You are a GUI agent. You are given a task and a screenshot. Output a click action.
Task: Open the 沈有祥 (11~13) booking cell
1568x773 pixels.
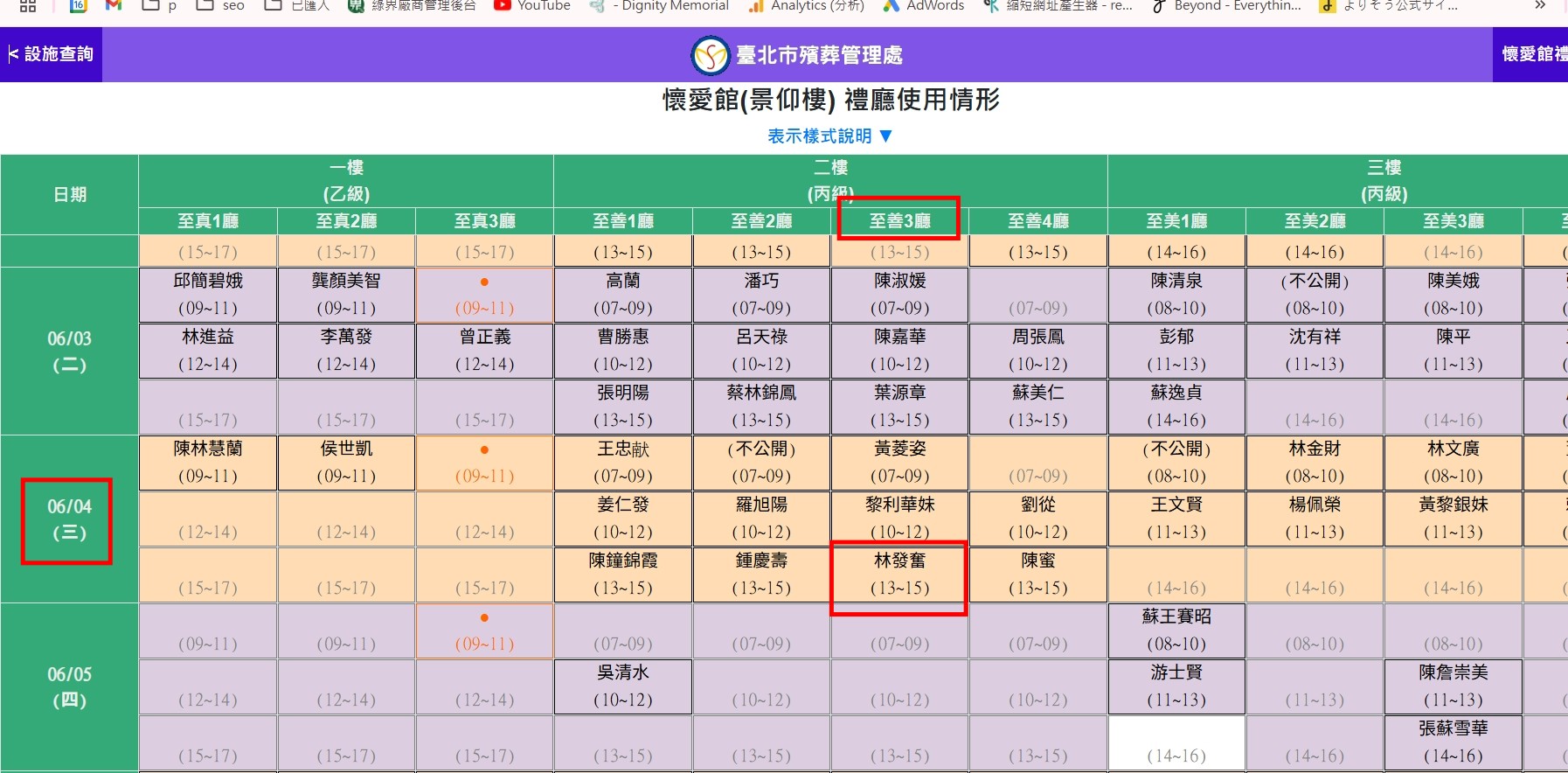[x=1315, y=351]
